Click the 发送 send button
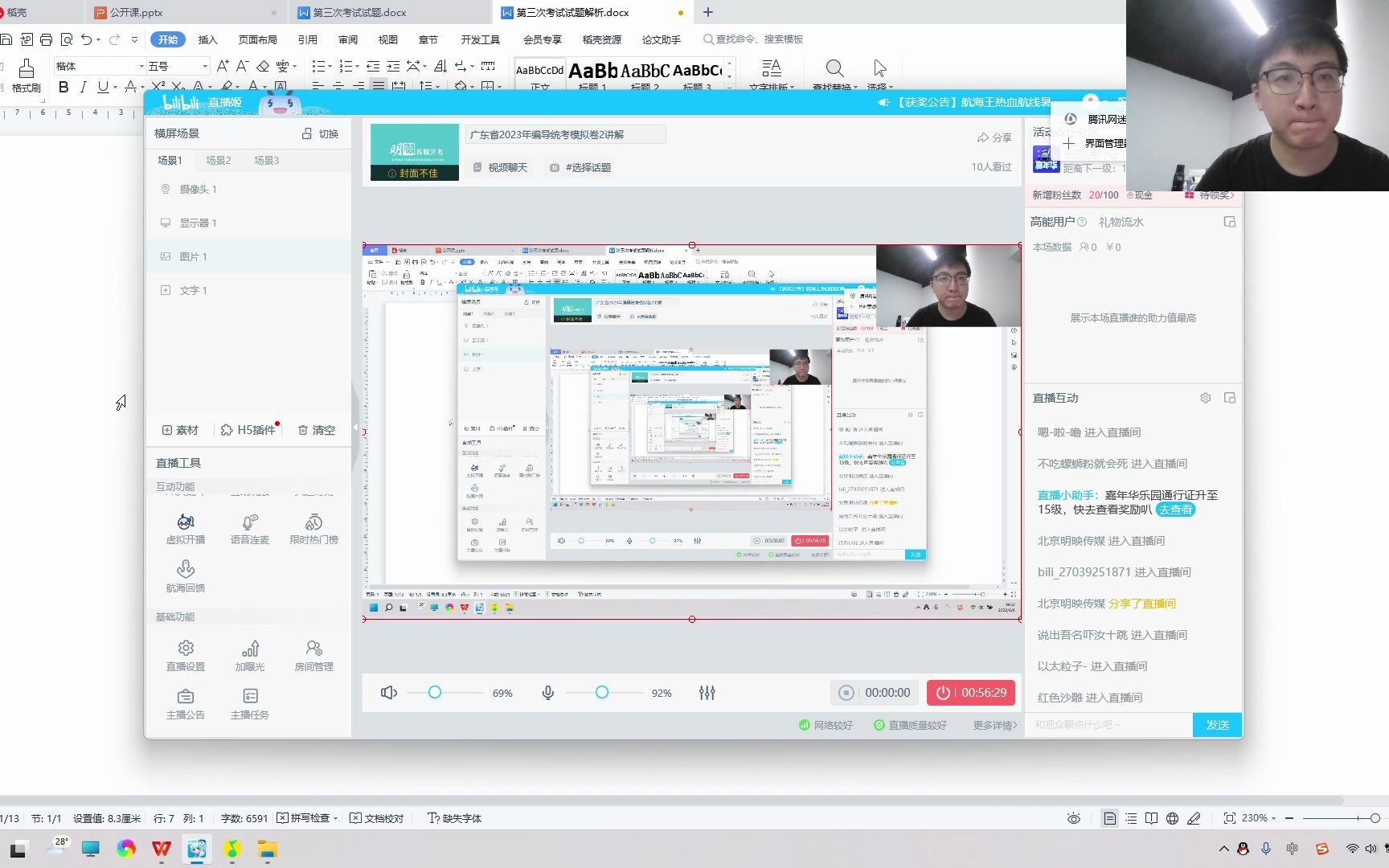This screenshot has width=1389, height=868. click(x=1217, y=724)
